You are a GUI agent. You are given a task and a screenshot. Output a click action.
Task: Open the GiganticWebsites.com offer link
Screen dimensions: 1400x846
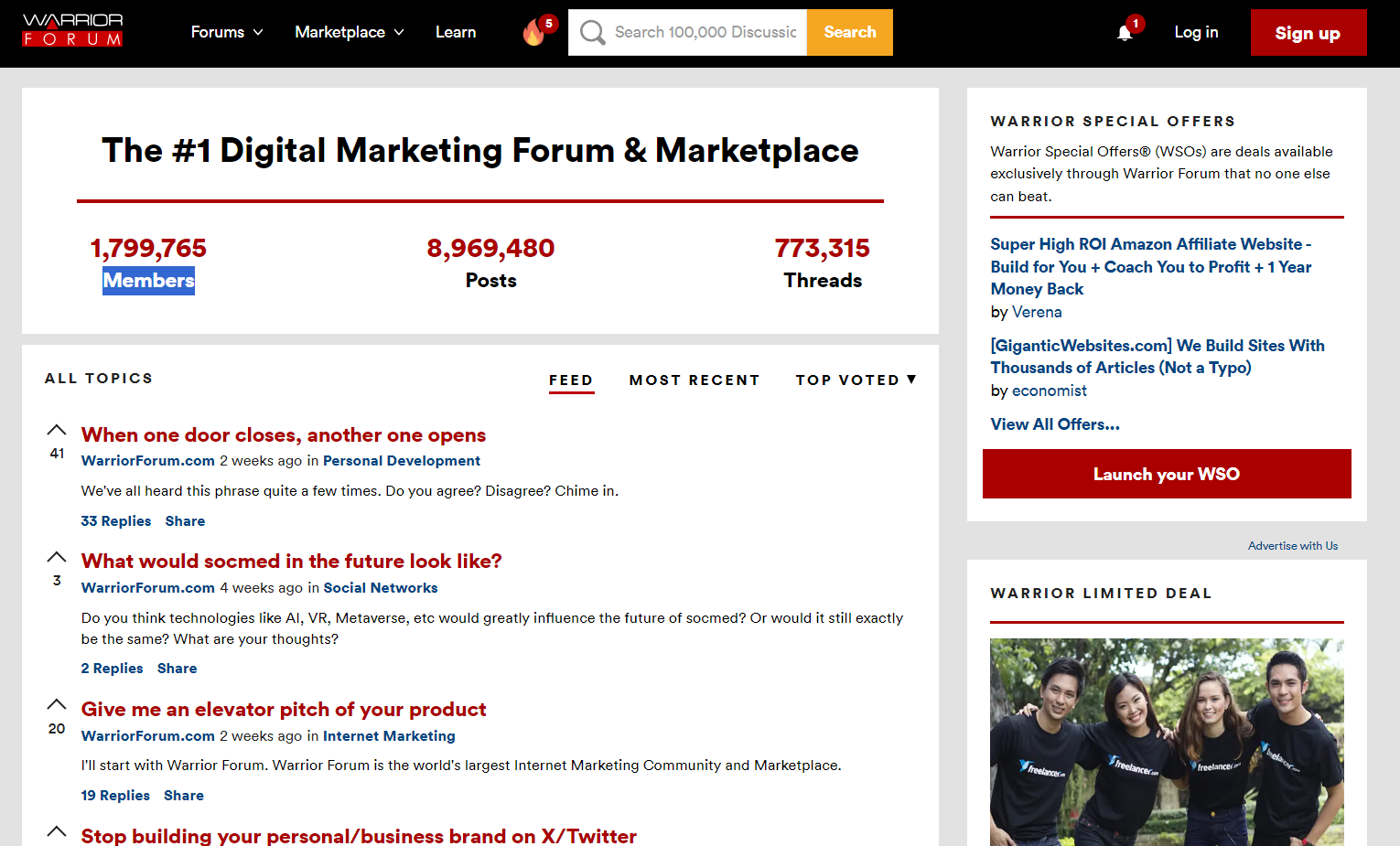[1158, 357]
